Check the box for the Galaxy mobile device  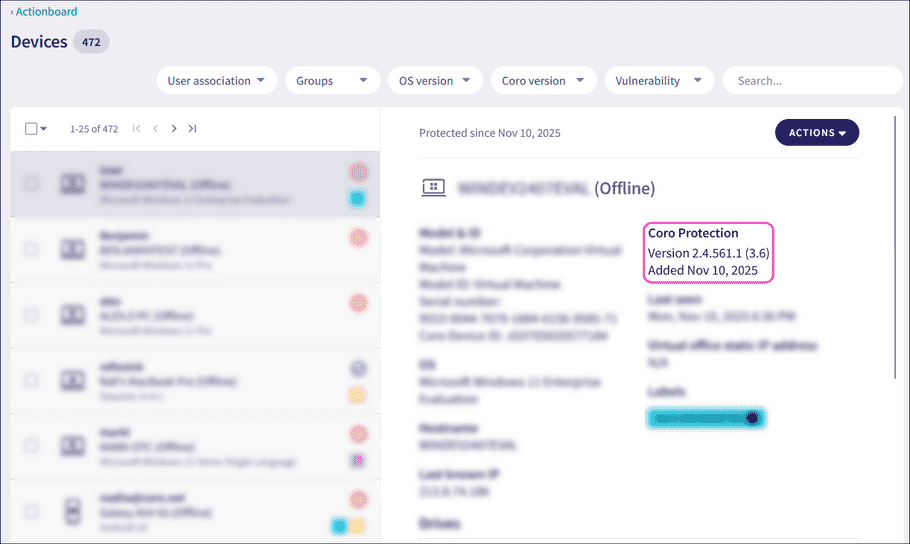click(x=32, y=511)
